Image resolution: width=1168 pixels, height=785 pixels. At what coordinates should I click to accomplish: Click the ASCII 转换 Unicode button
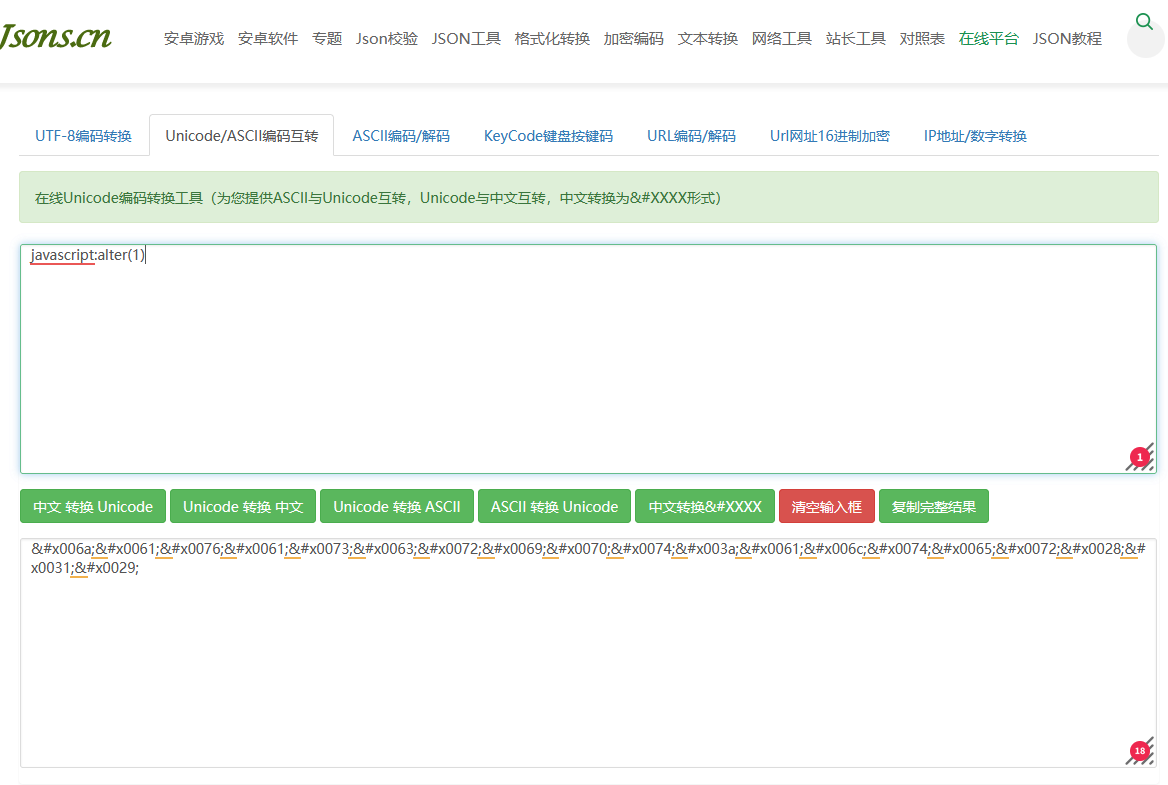[554, 506]
